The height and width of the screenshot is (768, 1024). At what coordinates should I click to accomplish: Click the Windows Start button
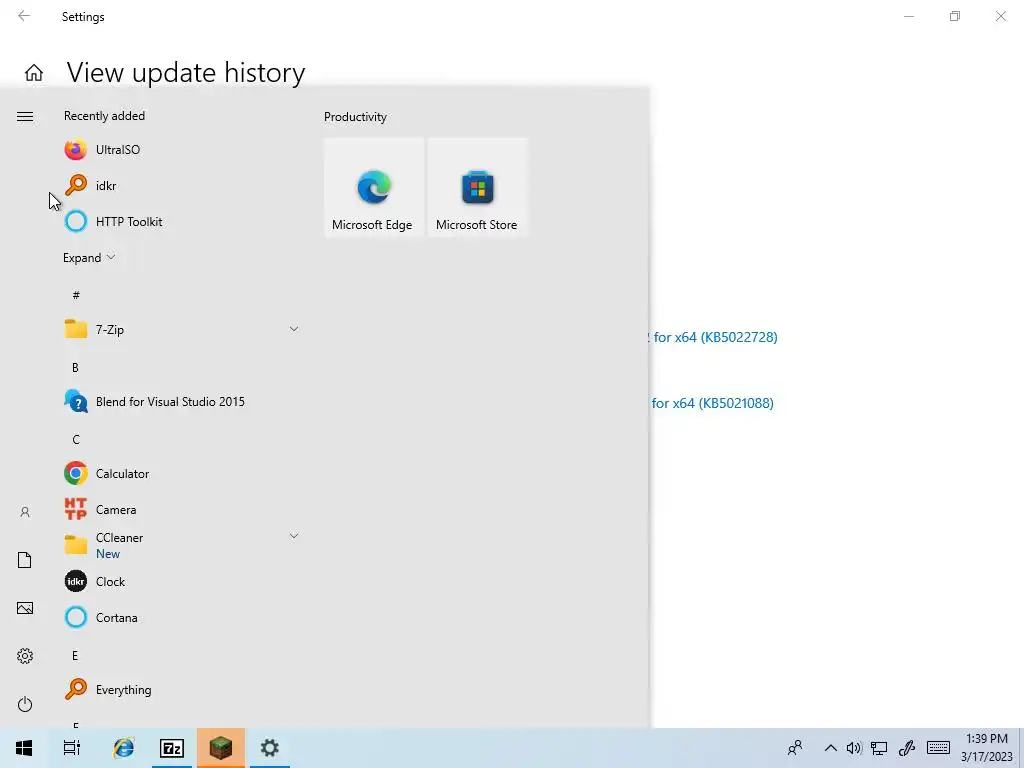click(x=24, y=748)
